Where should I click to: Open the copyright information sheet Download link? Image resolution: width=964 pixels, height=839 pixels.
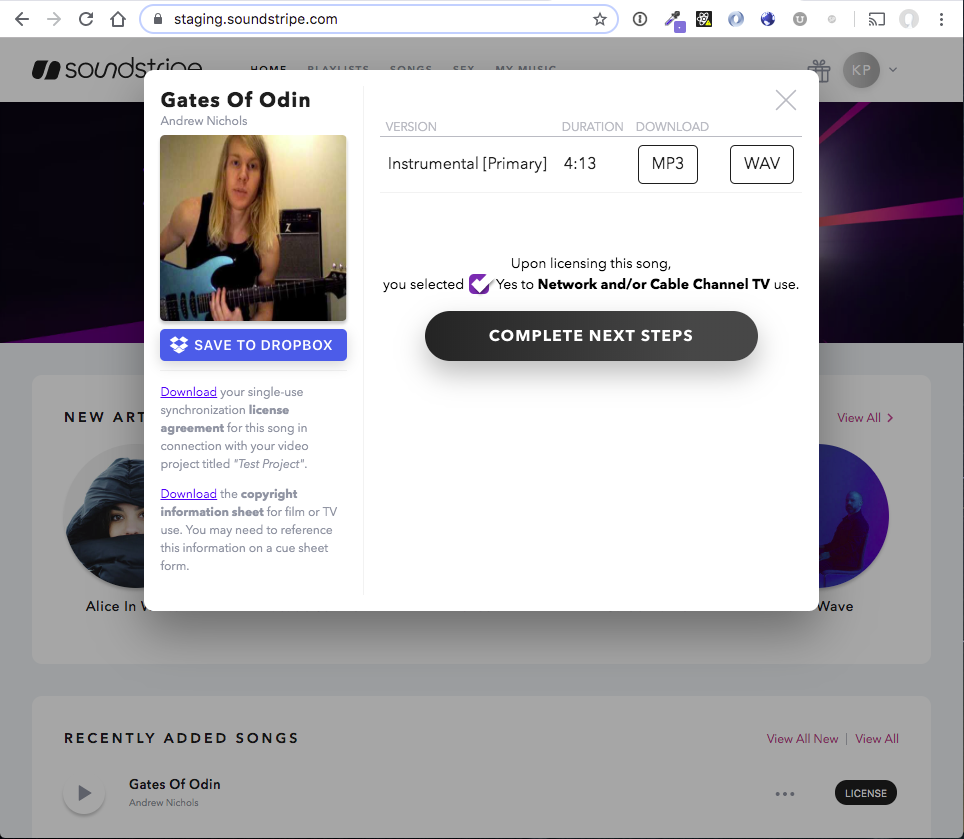pos(188,494)
